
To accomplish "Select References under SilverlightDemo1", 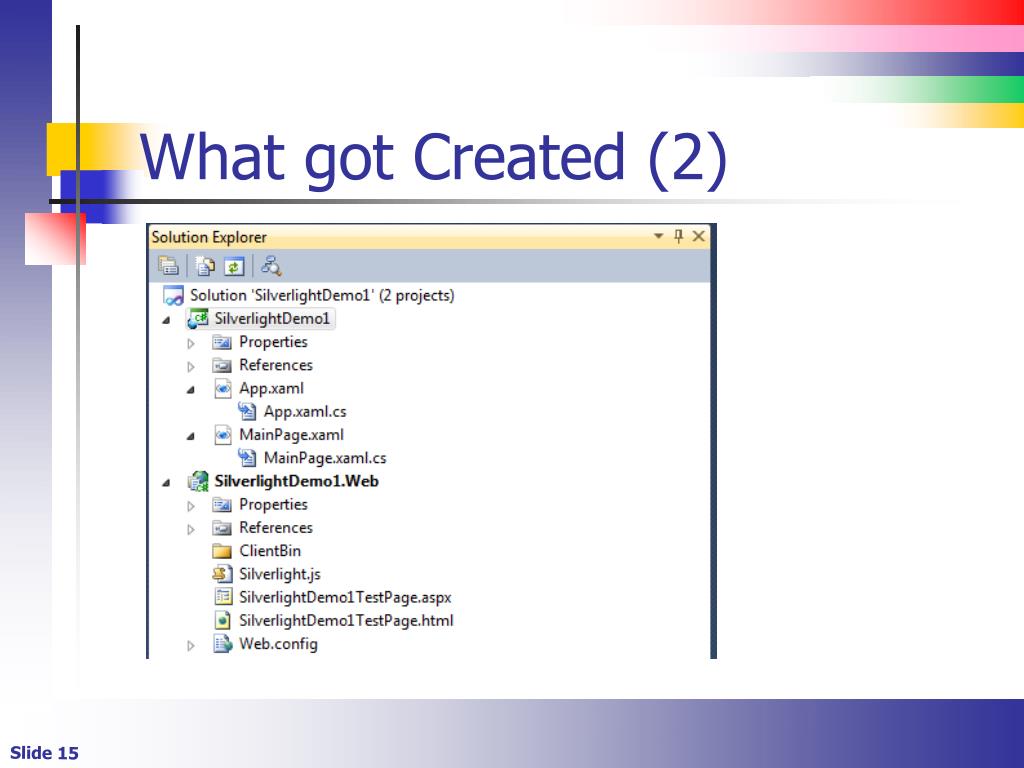I will tap(276, 365).
